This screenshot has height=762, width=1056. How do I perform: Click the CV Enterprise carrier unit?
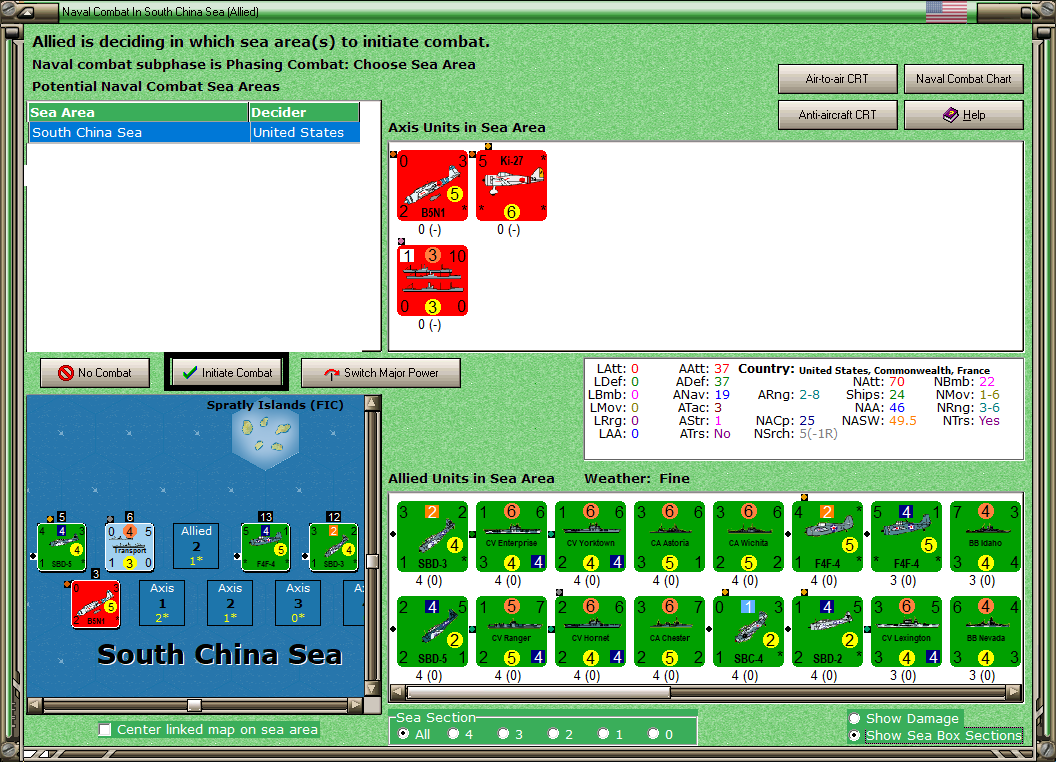511,536
